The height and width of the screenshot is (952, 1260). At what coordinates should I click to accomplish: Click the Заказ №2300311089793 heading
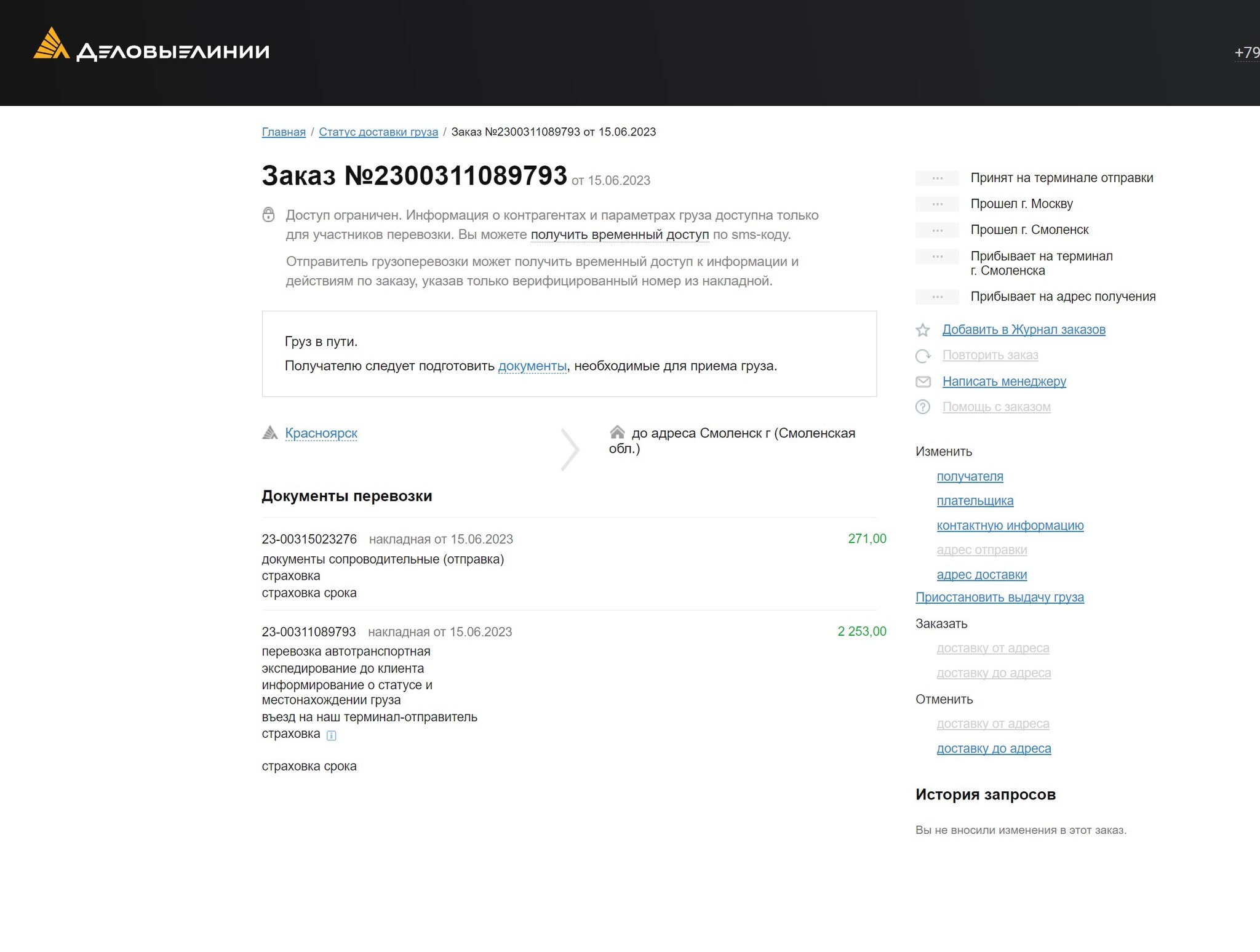pyautogui.click(x=414, y=176)
